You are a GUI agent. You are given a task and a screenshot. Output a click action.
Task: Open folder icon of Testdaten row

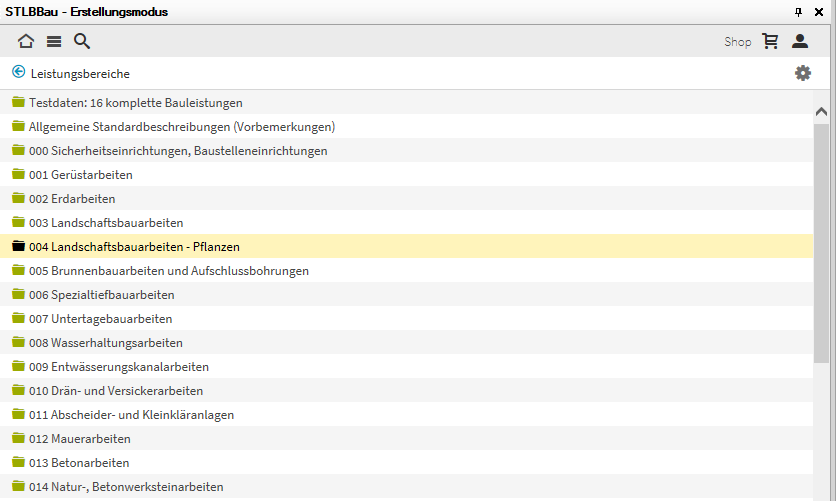pos(19,101)
